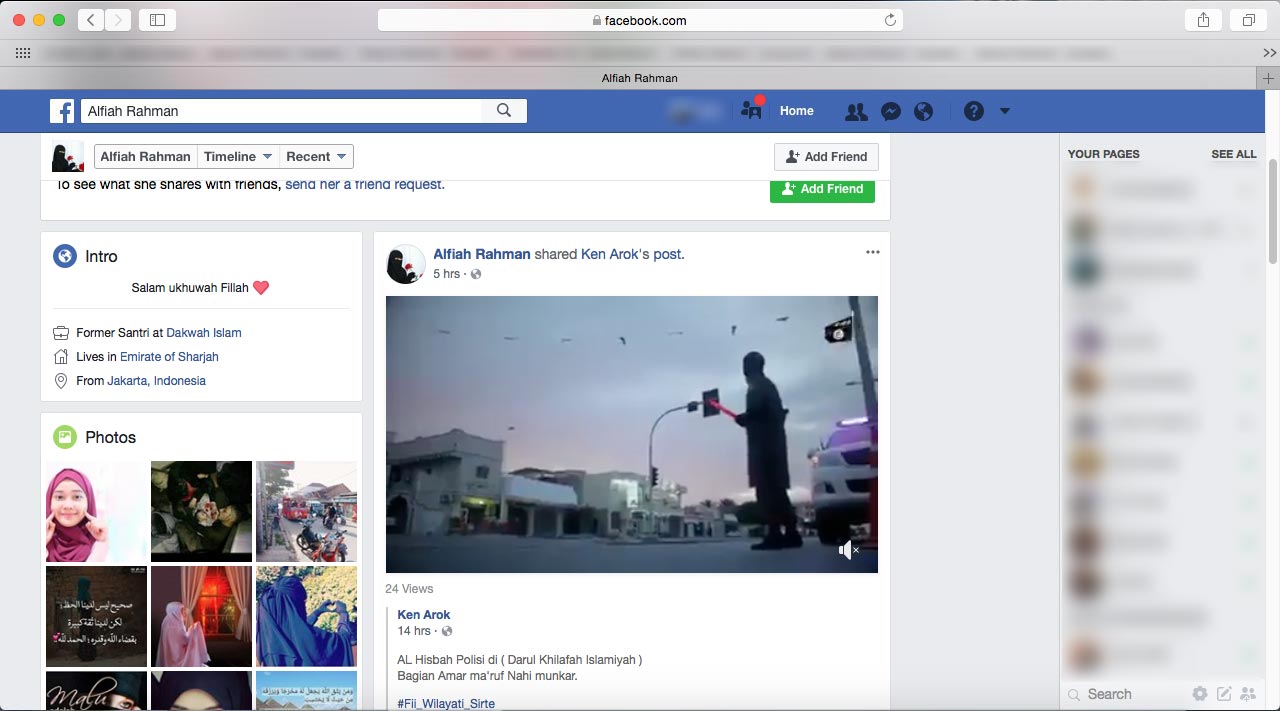This screenshot has width=1280, height=711.
Task: Expand the Recent dropdown
Action: [x=316, y=157]
